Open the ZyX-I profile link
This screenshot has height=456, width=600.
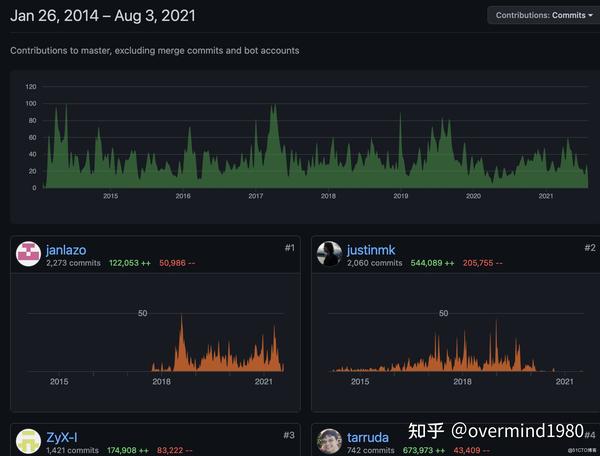coord(62,437)
